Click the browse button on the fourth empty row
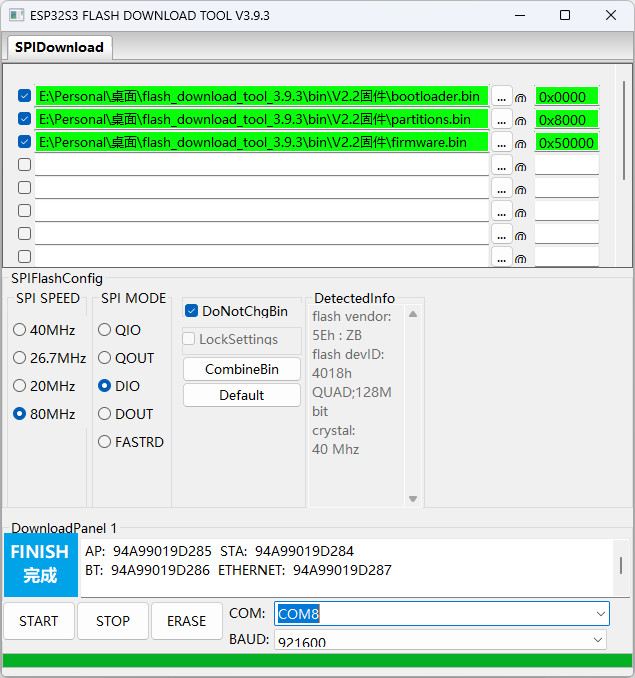 (501, 235)
